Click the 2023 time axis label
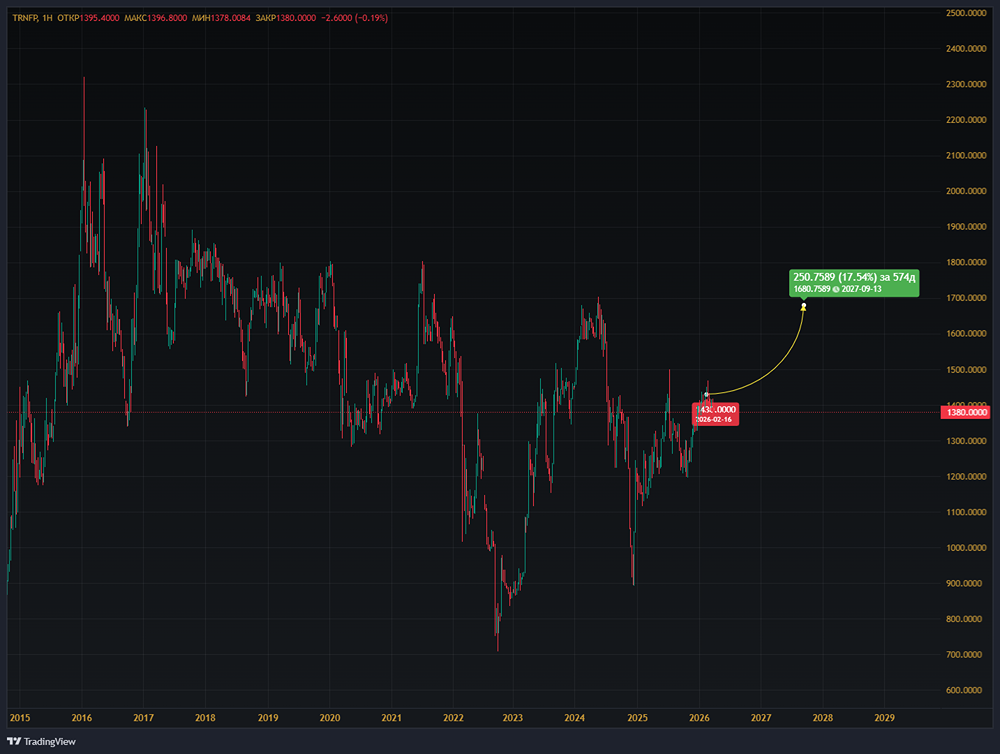The width and height of the screenshot is (1000, 754). [512, 718]
